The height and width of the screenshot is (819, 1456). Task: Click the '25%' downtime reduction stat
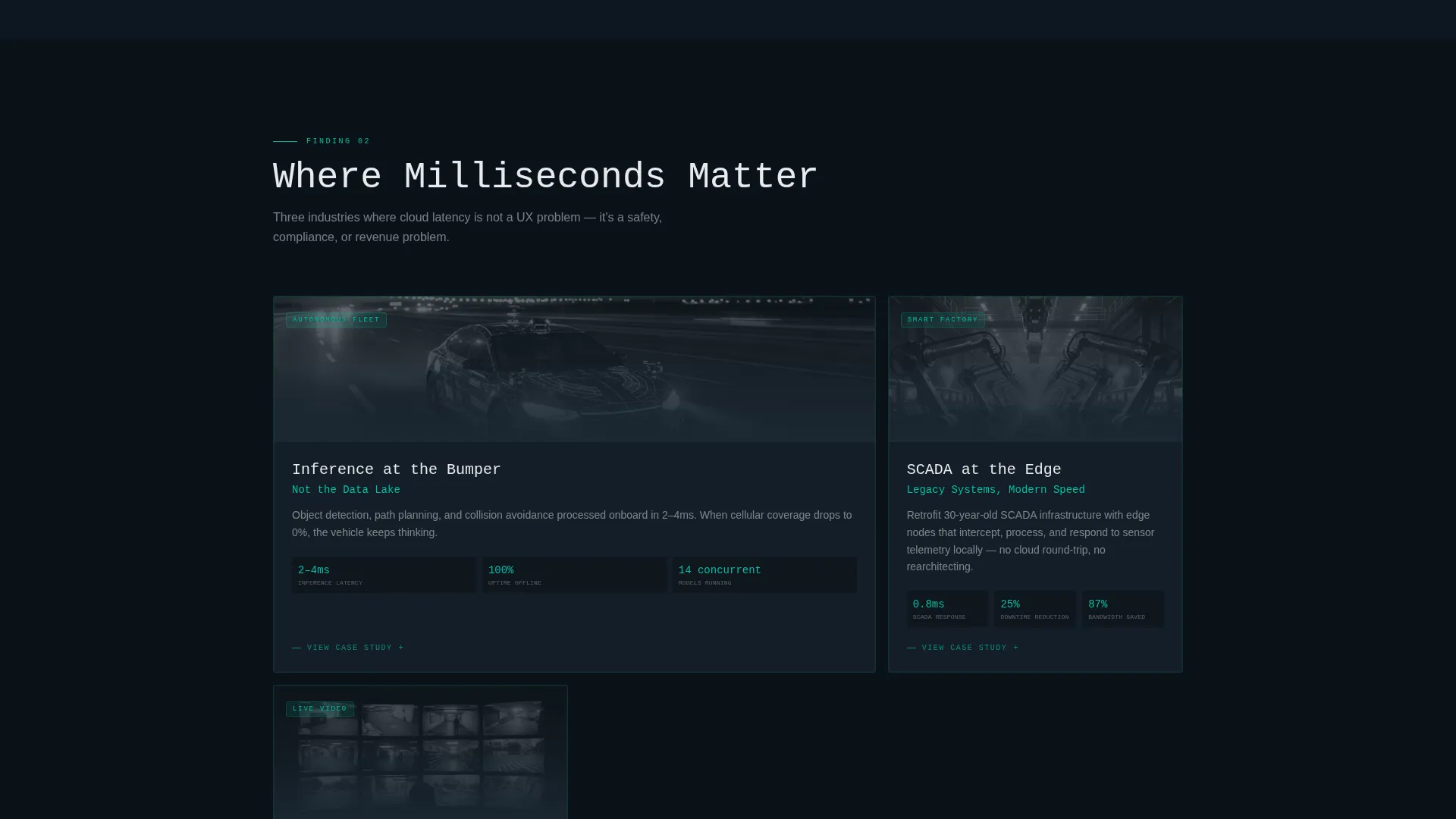(1035, 609)
